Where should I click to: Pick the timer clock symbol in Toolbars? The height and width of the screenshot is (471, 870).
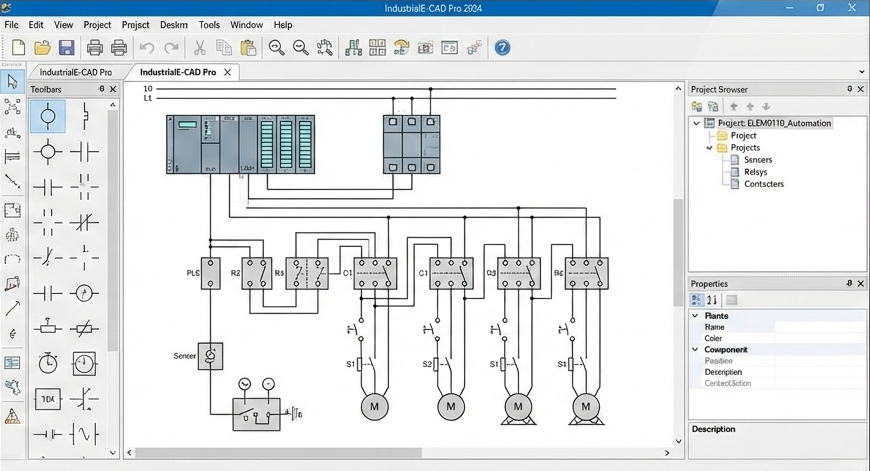[x=48, y=363]
